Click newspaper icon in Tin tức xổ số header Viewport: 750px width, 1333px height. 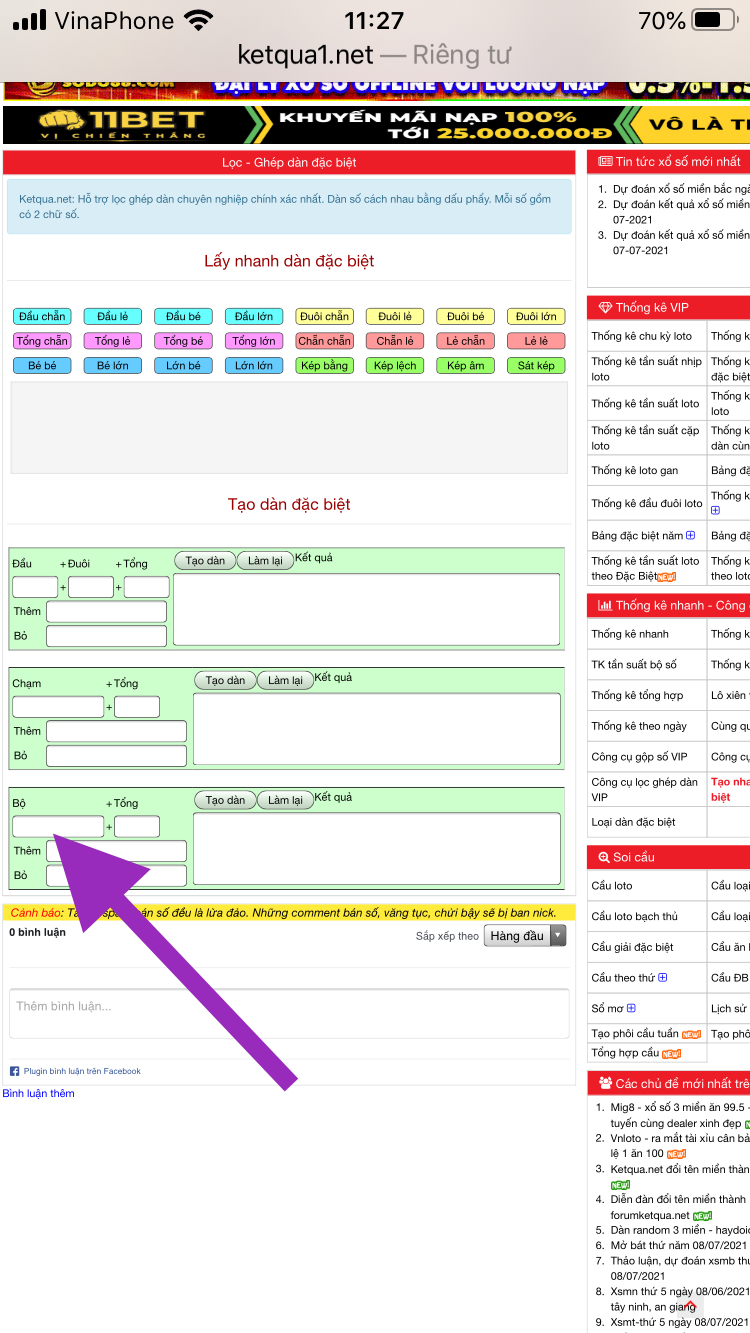point(605,161)
